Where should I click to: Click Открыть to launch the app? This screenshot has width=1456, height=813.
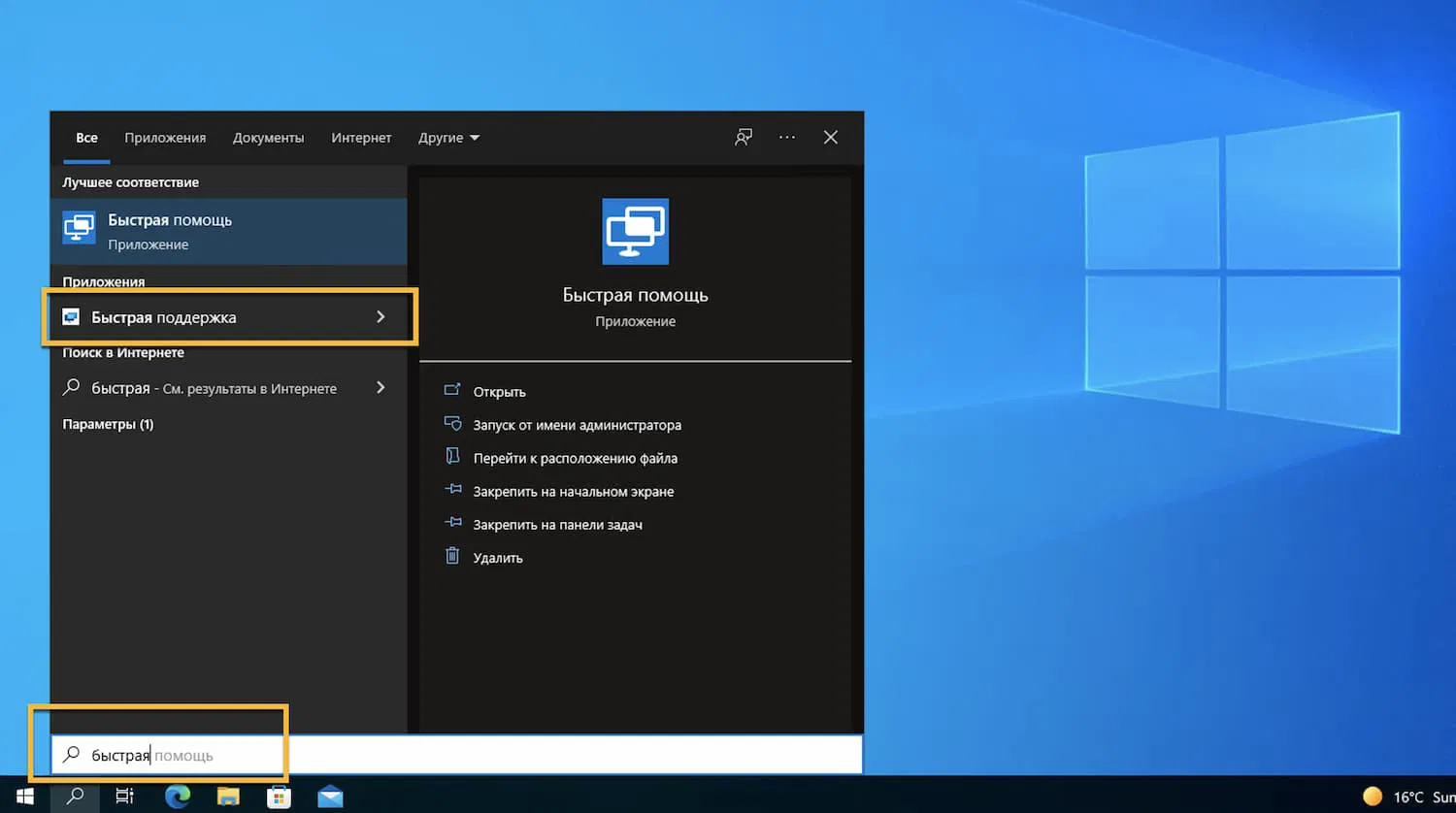[x=499, y=392]
